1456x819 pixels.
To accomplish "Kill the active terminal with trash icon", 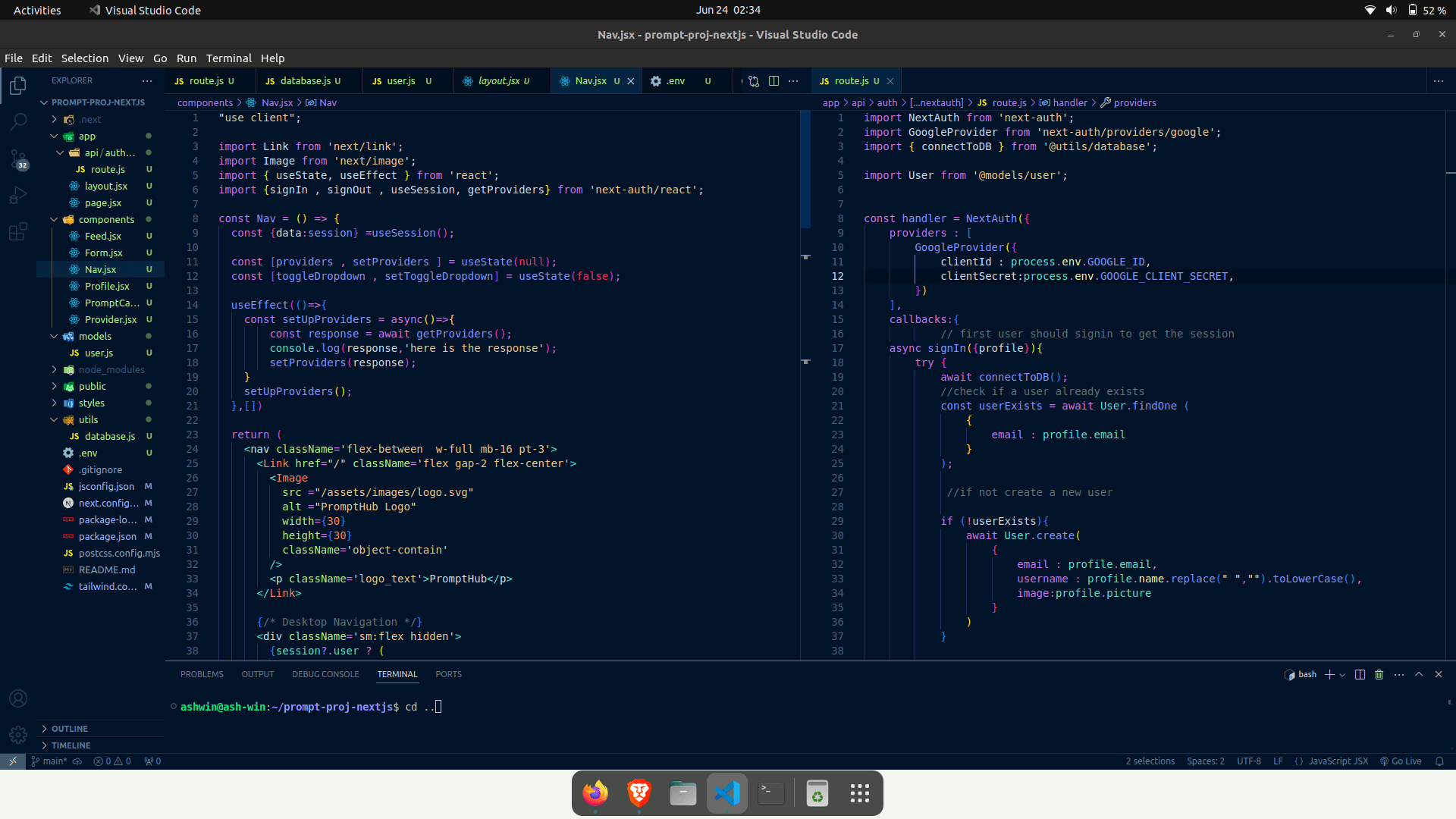I will click(x=1379, y=674).
